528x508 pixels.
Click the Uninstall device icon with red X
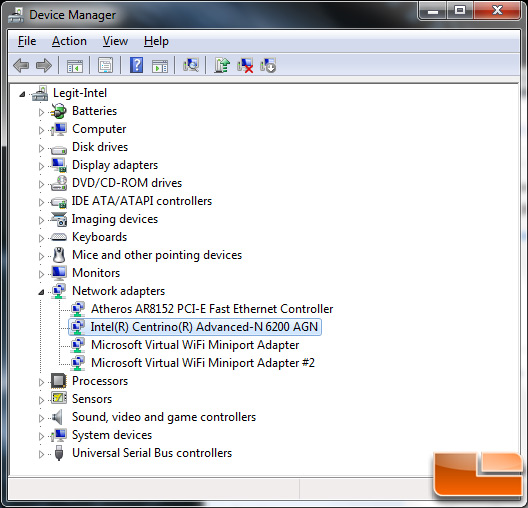coord(245,65)
